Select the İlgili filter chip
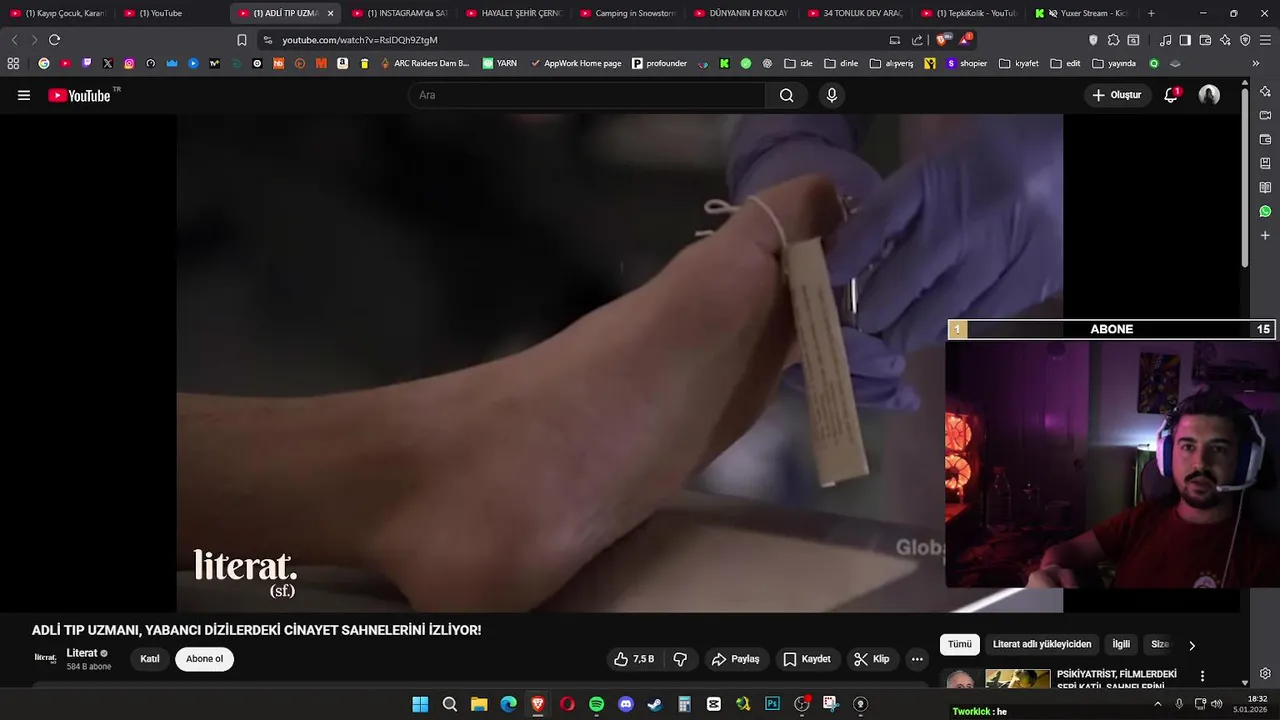 tap(1121, 645)
